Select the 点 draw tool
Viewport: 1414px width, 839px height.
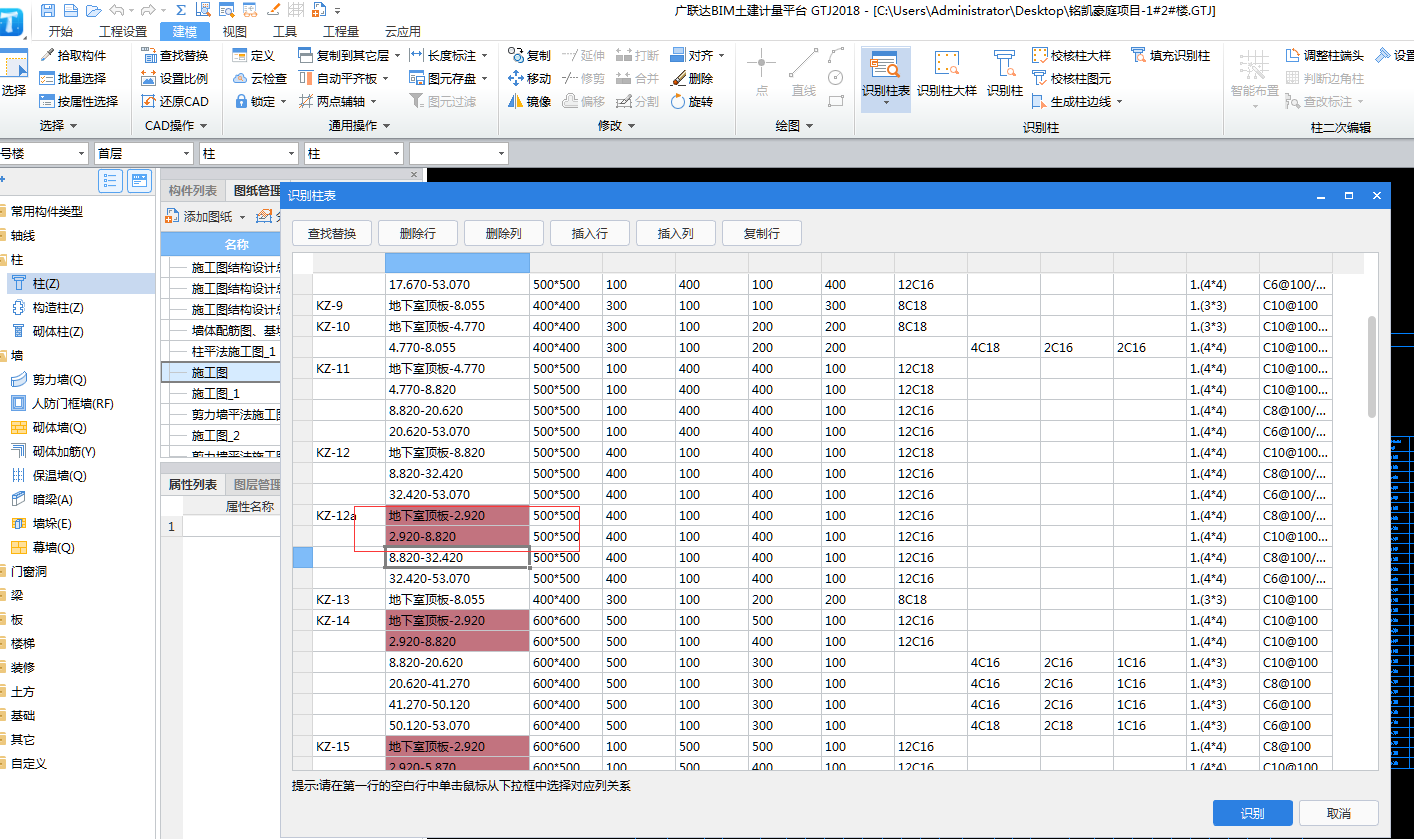(762, 74)
